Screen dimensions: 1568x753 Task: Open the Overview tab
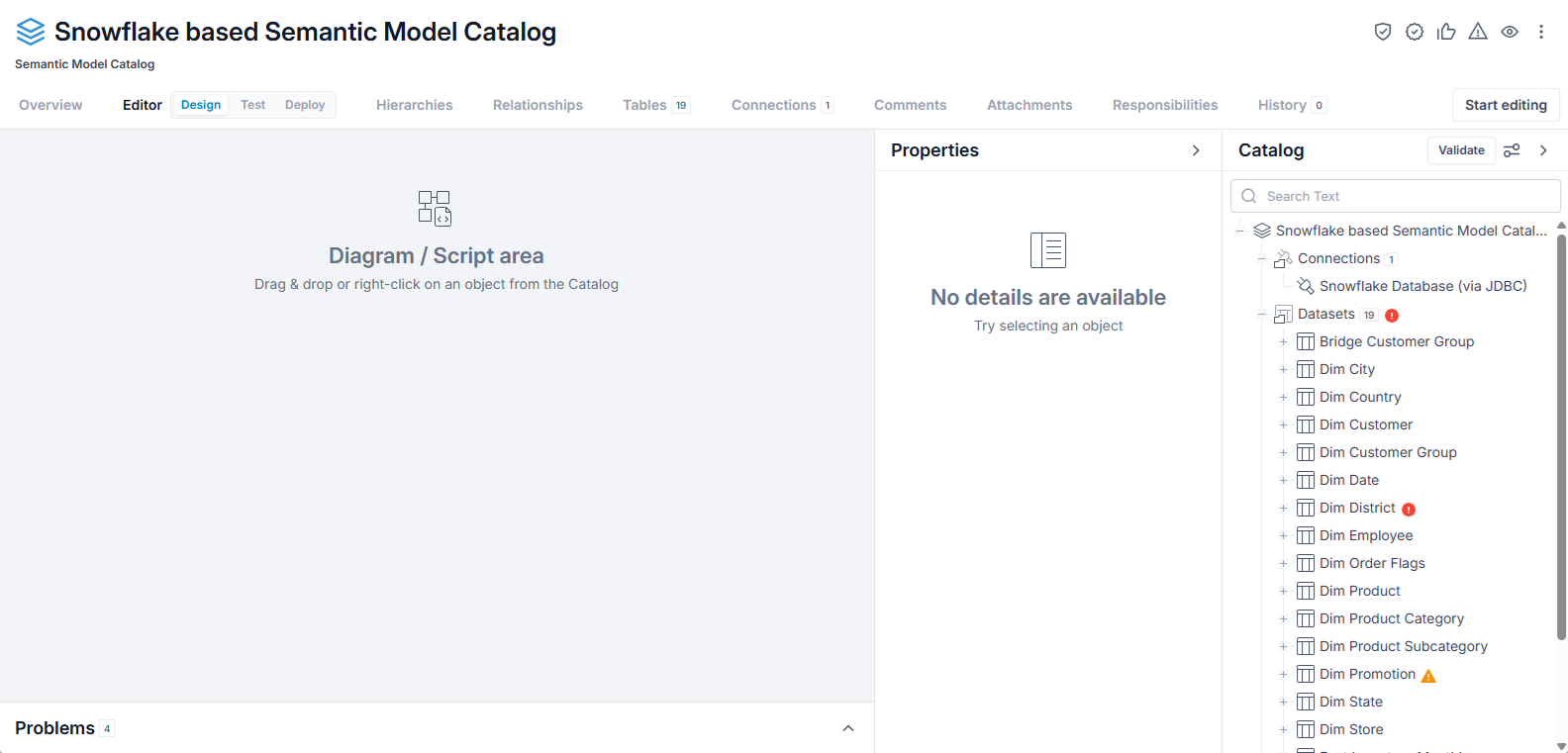[50, 105]
